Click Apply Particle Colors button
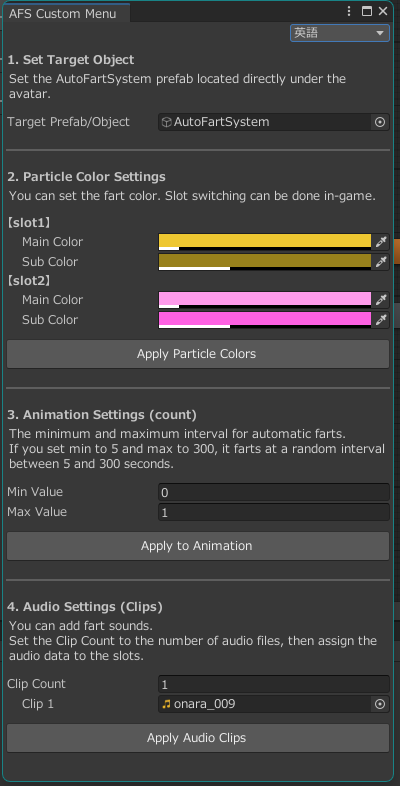This screenshot has height=786, width=400. 197,354
